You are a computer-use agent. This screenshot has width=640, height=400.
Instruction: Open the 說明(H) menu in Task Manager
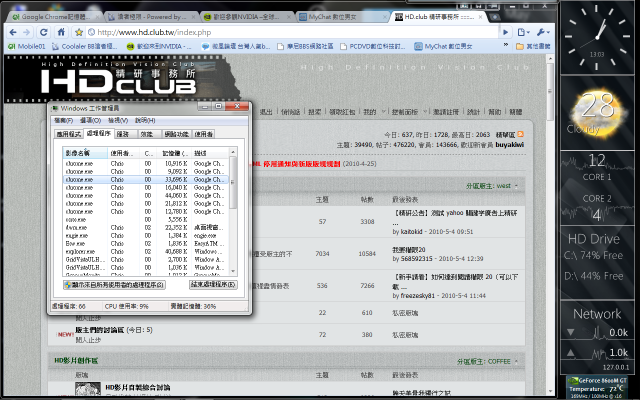coord(145,120)
